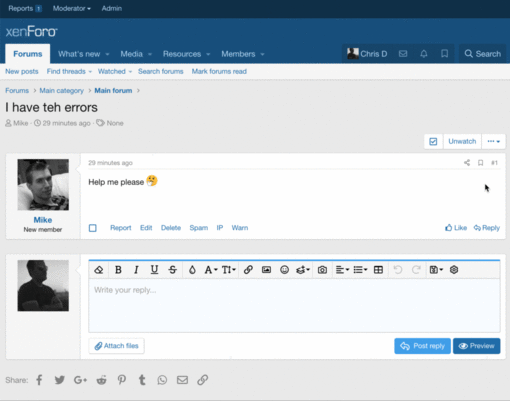Toggle the thread selection checkbox near Unwatch
This screenshot has width=510, height=401.
433,141
